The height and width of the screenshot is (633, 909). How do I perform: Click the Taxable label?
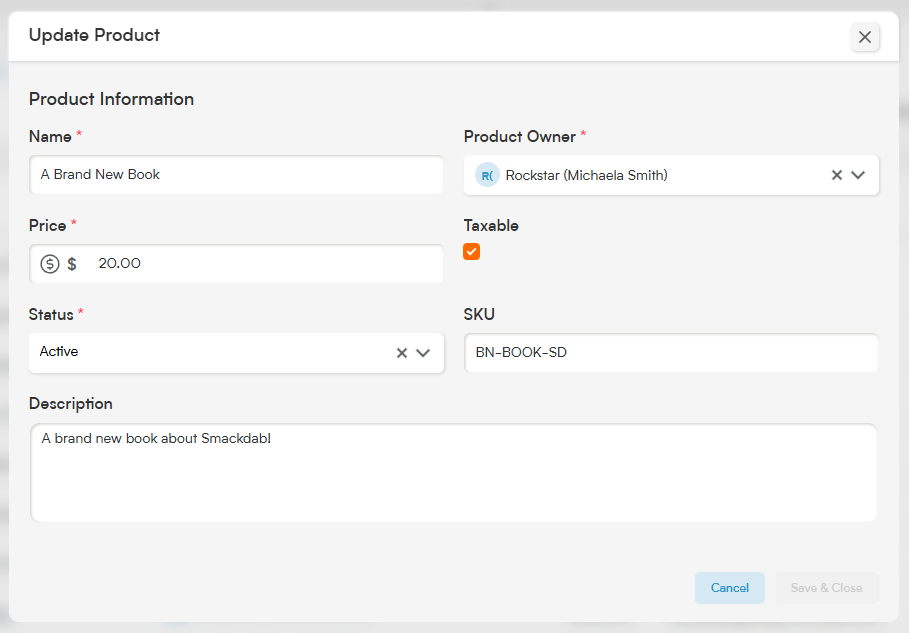pos(491,225)
